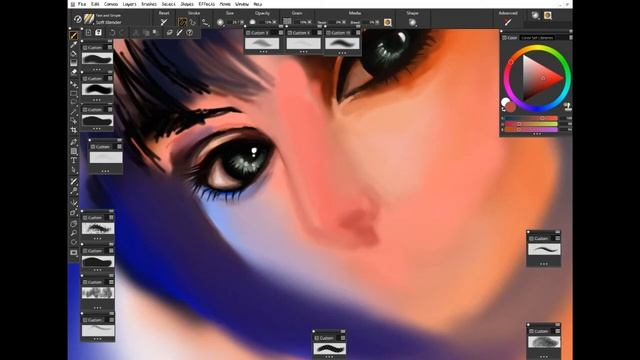Open the Effects menu
This screenshot has width=640, height=360.
(x=207, y=4)
